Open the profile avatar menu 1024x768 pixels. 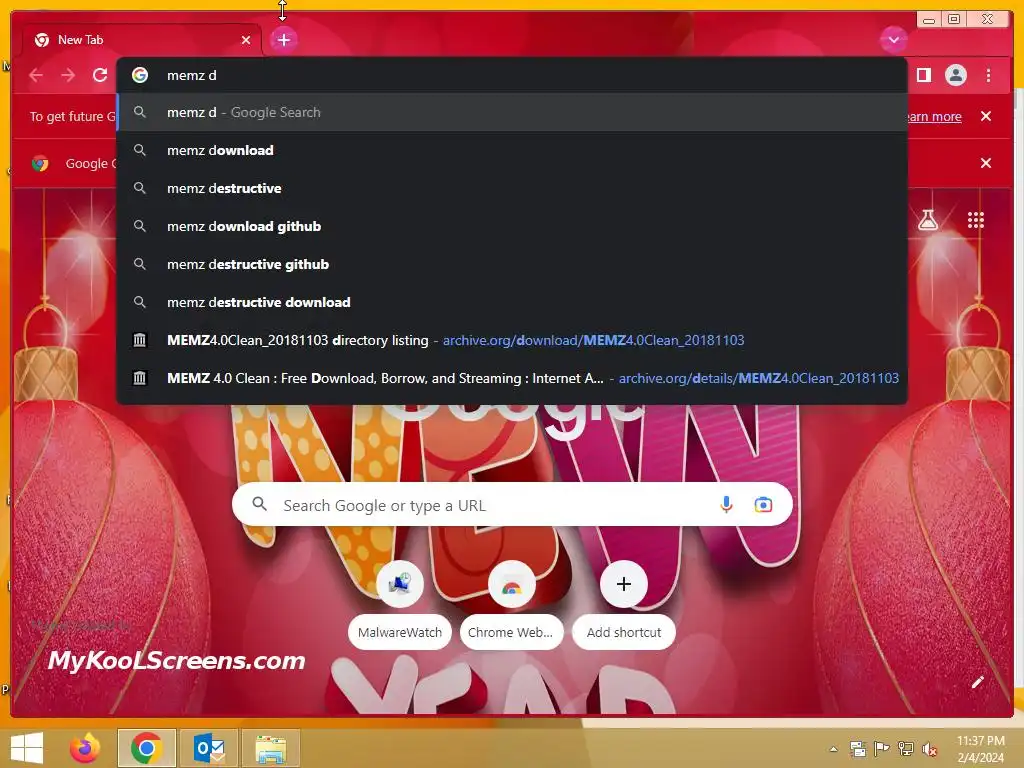(955, 75)
